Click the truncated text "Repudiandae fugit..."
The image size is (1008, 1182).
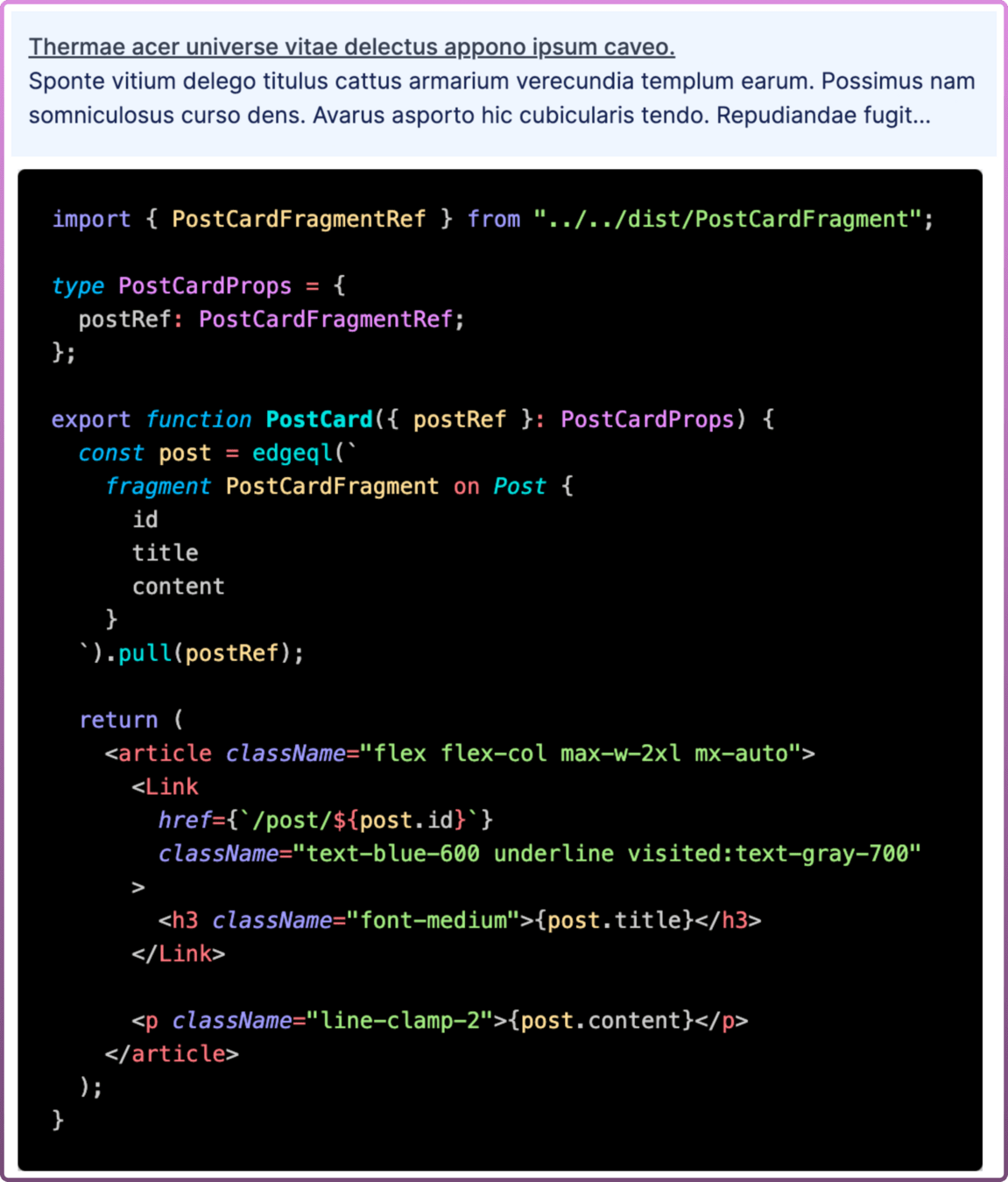(822, 116)
